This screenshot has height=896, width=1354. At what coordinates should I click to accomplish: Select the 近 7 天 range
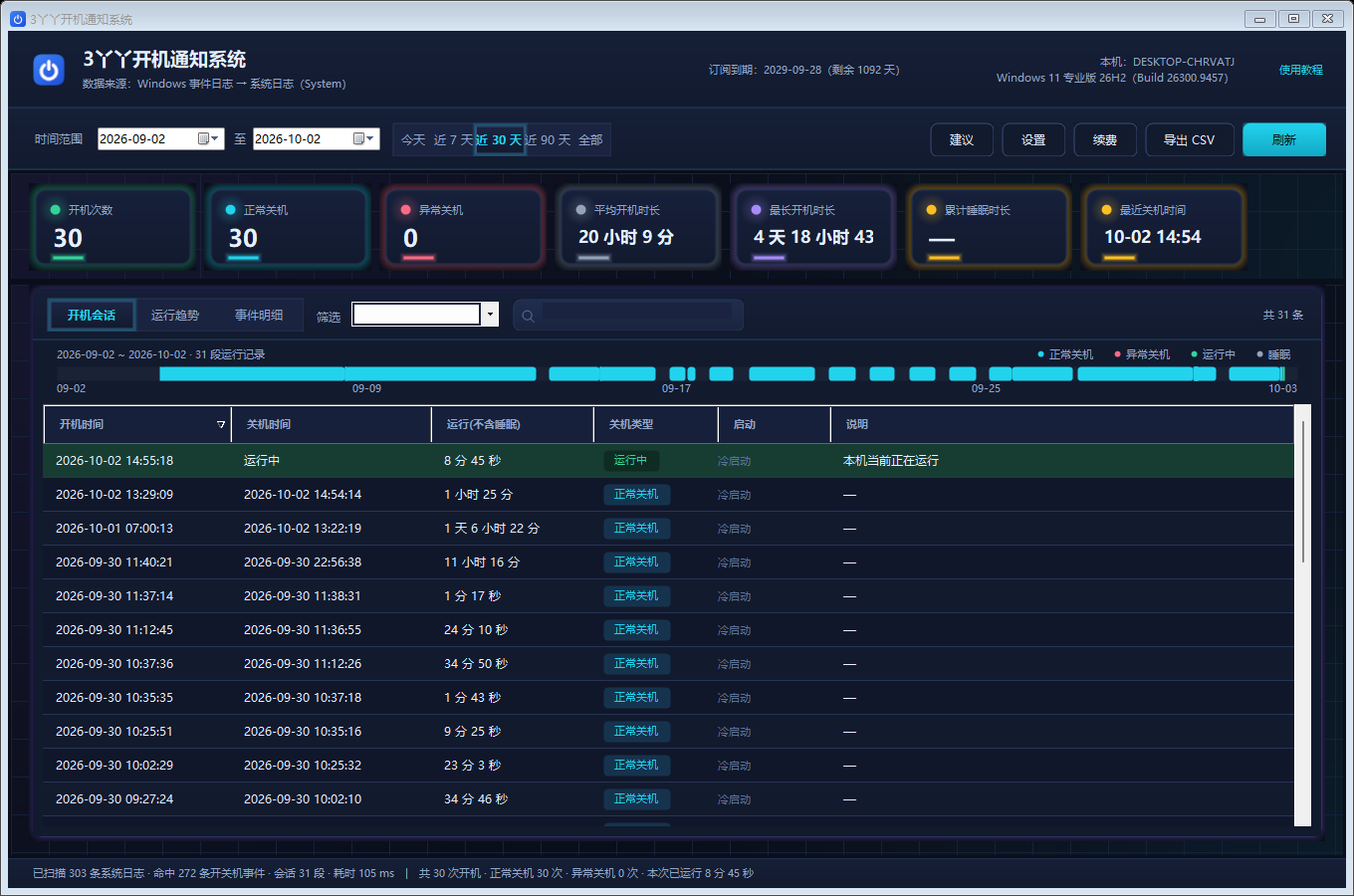click(x=453, y=140)
